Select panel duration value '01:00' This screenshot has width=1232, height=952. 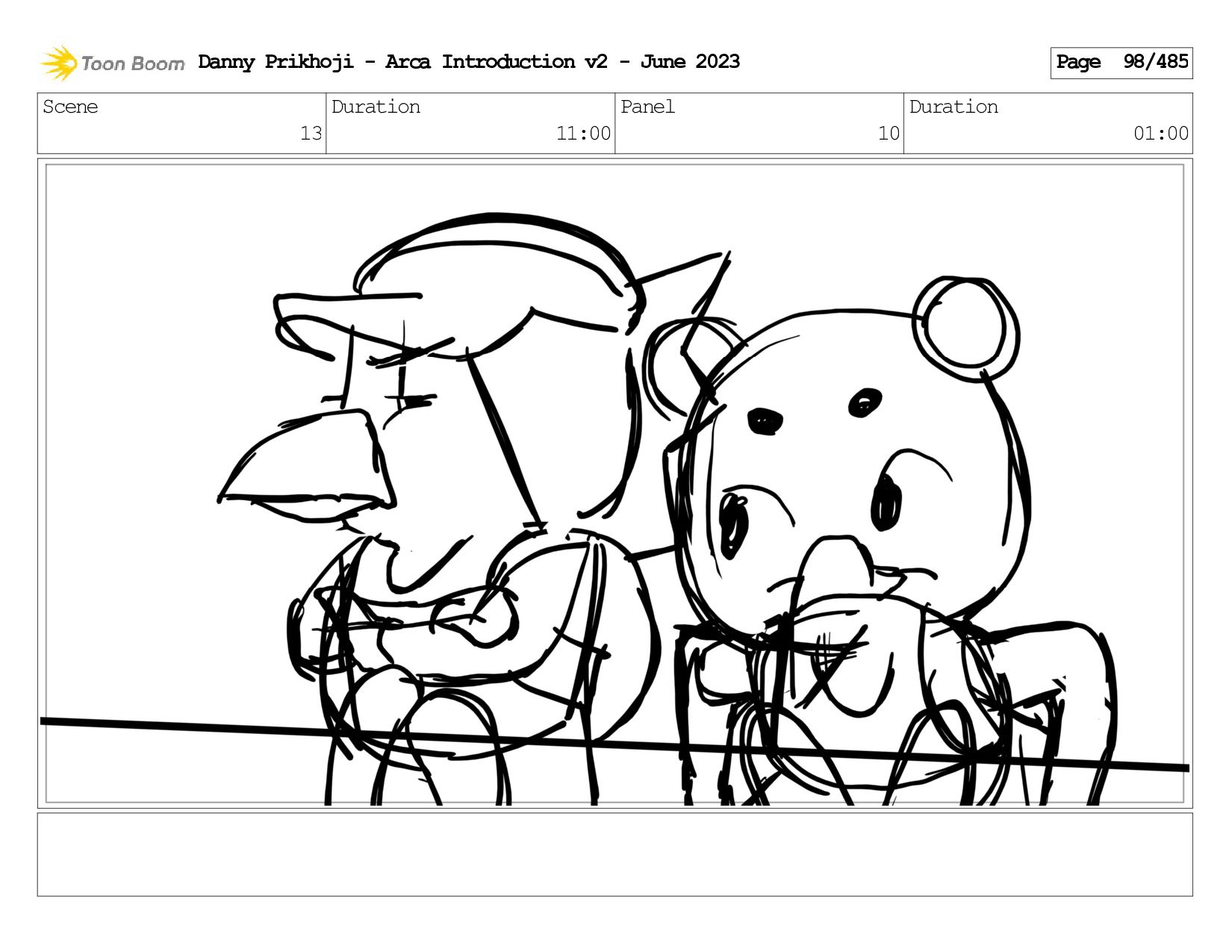pyautogui.click(x=1161, y=134)
